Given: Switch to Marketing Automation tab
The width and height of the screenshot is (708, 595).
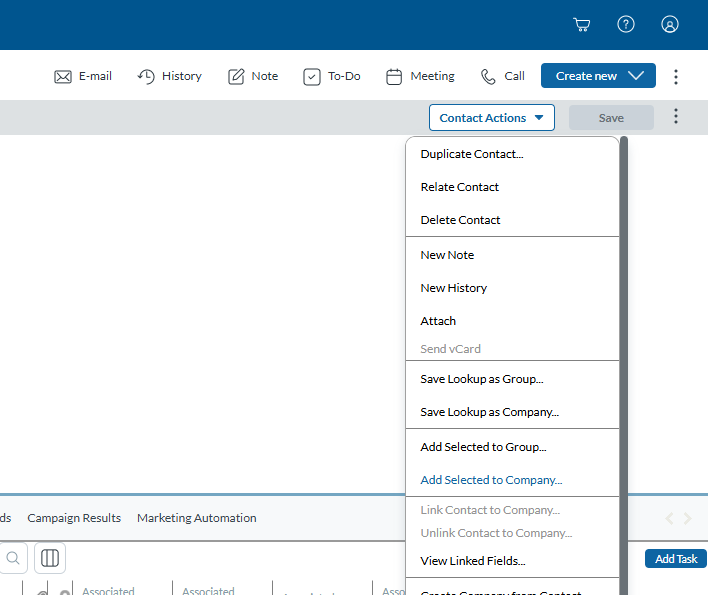Looking at the screenshot, I should coord(196,518).
